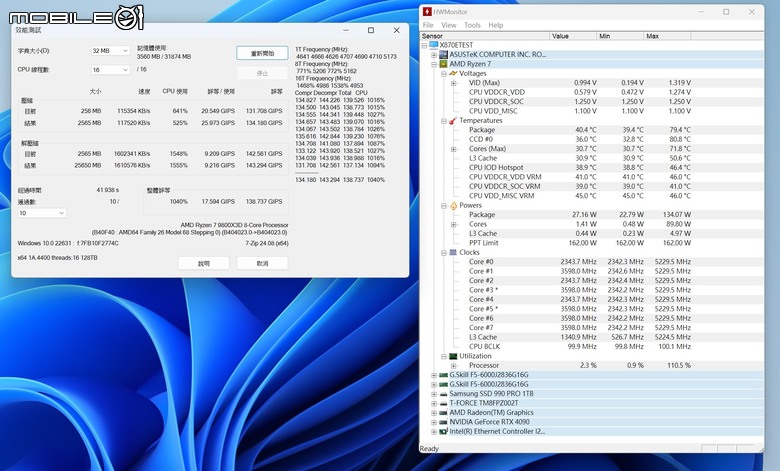Image resolution: width=780 pixels, height=471 pixels.
Task: Click the Ready status bar text
Action: point(429,449)
